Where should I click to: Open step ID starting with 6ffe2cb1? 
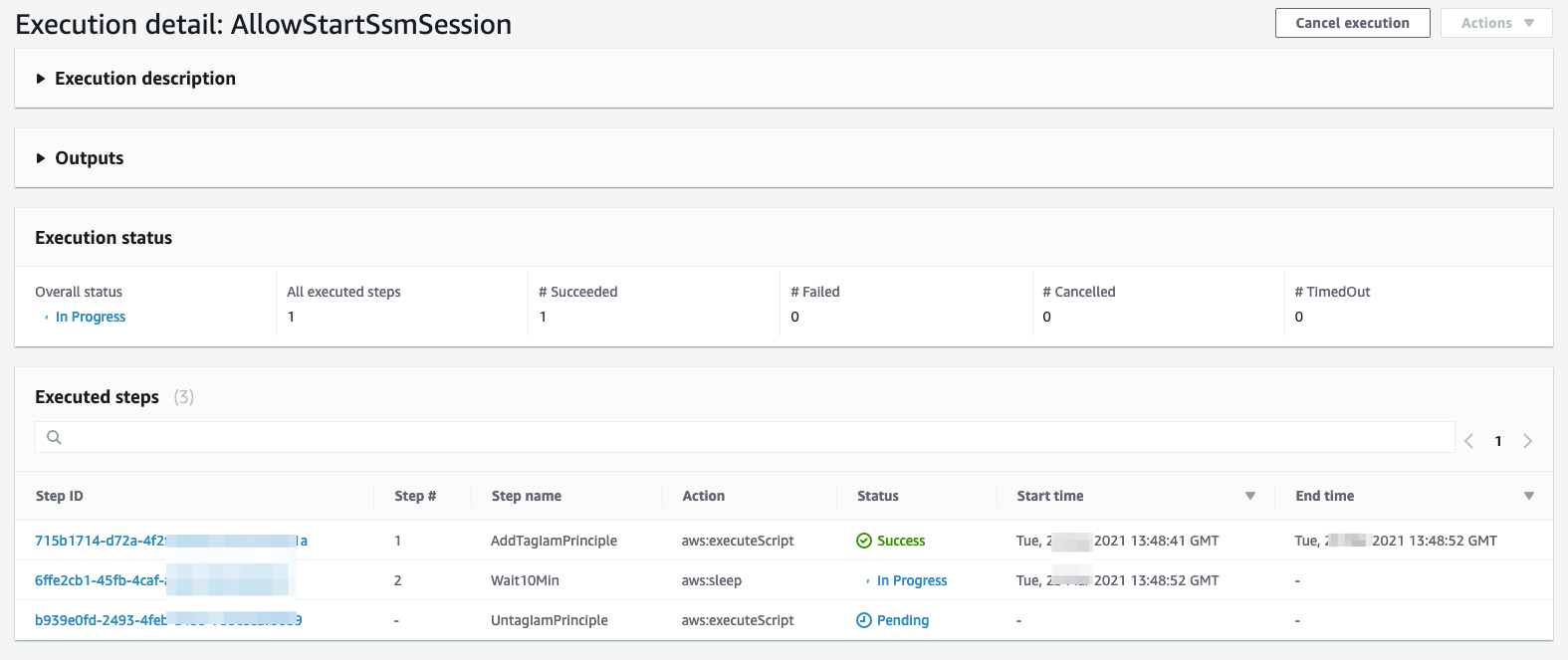[100, 580]
